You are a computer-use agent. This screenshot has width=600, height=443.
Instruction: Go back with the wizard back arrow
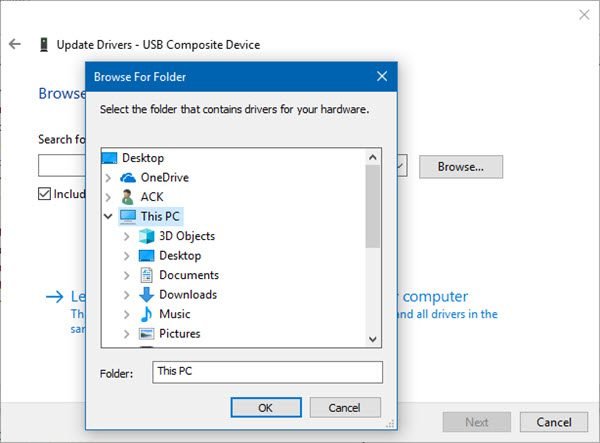click(15, 44)
